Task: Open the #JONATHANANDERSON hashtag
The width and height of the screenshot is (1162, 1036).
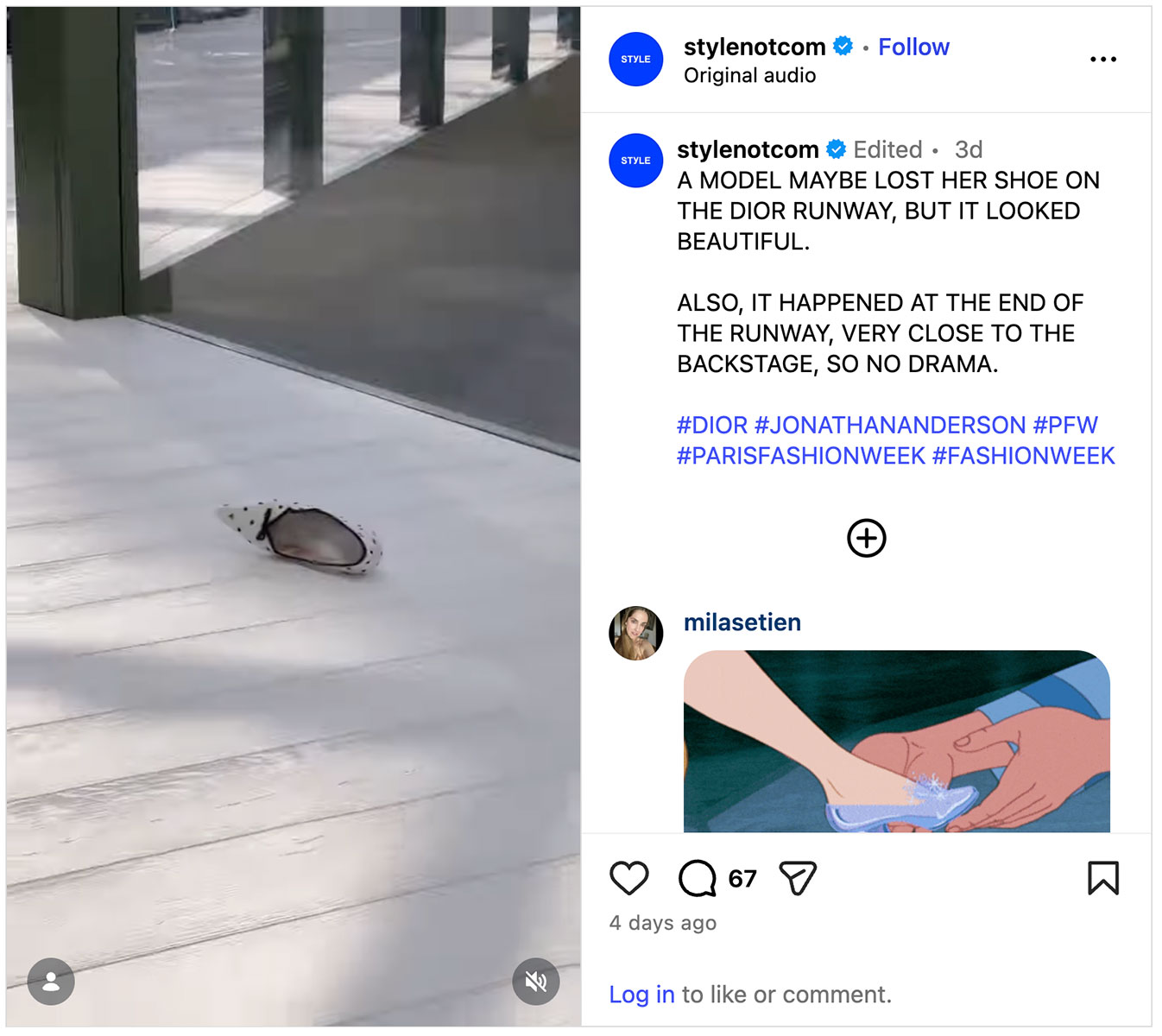Action: tap(889, 425)
